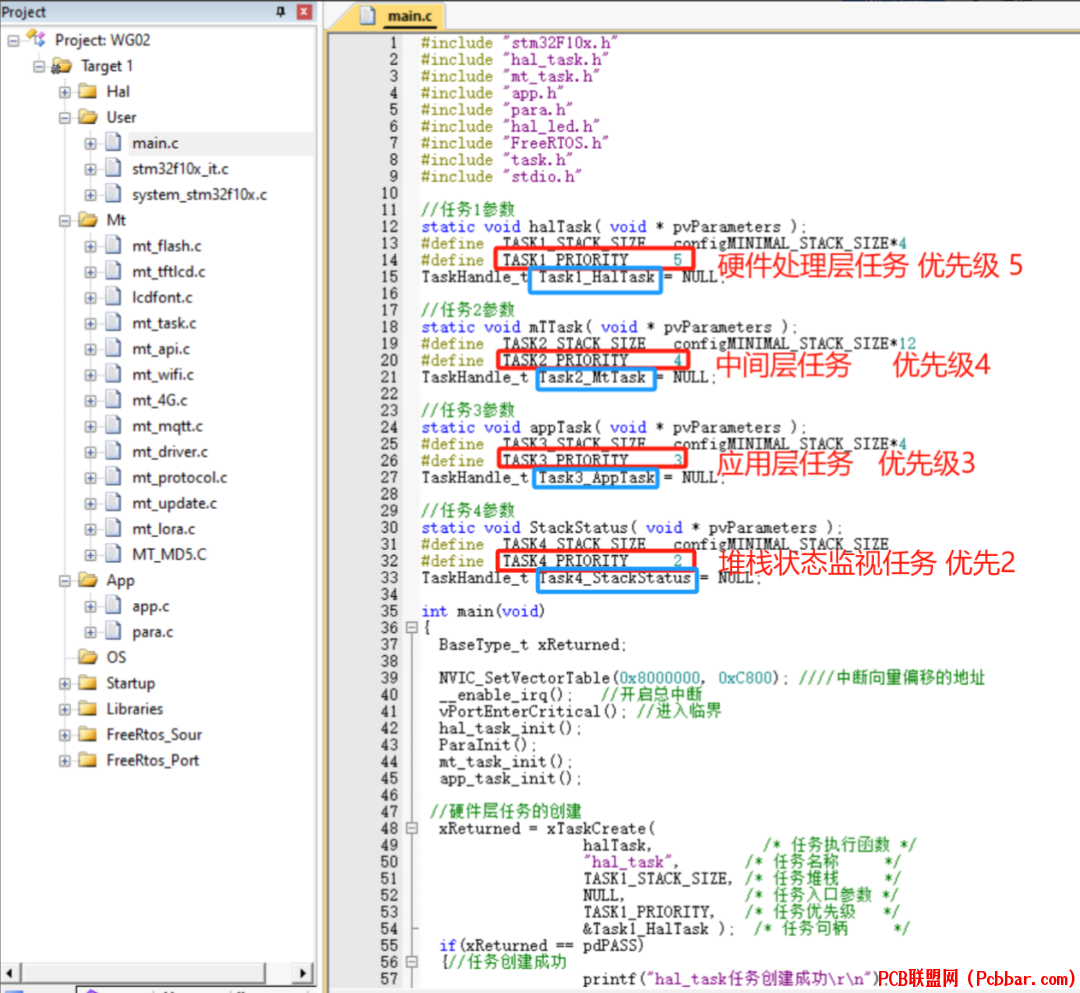Click the Libraries folder icon
This screenshot has width=1080, height=993.
[87, 709]
